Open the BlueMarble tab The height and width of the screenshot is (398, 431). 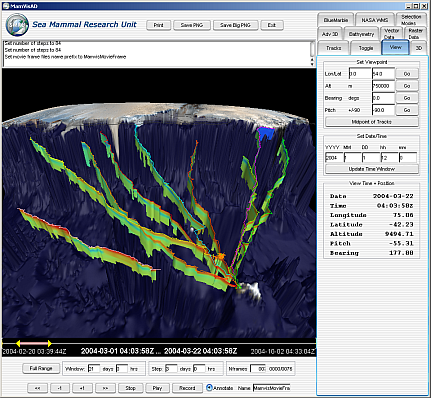point(336,20)
